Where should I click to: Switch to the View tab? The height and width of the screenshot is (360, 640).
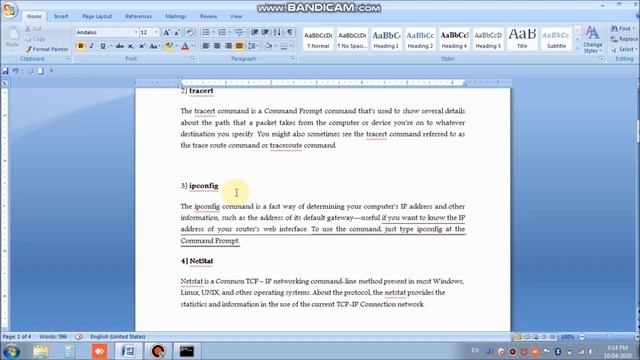236,16
